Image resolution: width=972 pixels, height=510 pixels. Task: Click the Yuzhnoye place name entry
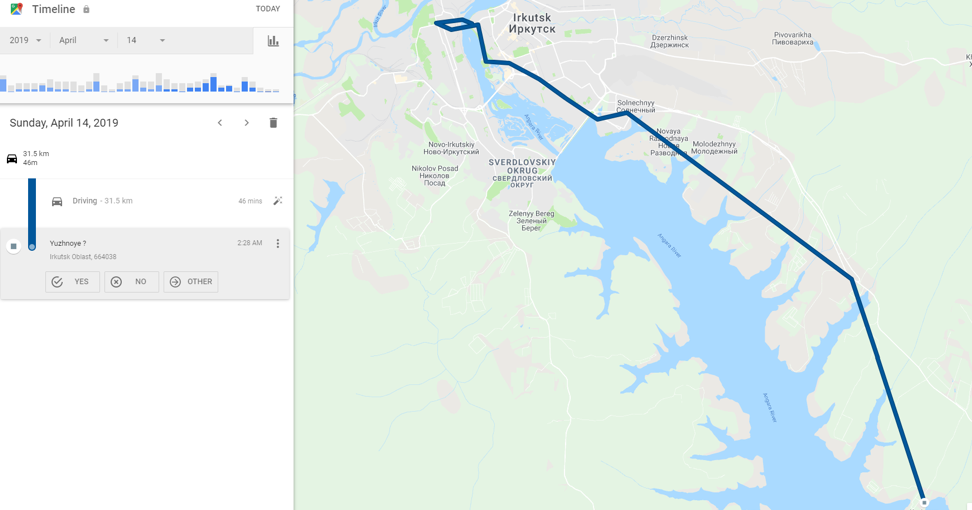(x=68, y=244)
